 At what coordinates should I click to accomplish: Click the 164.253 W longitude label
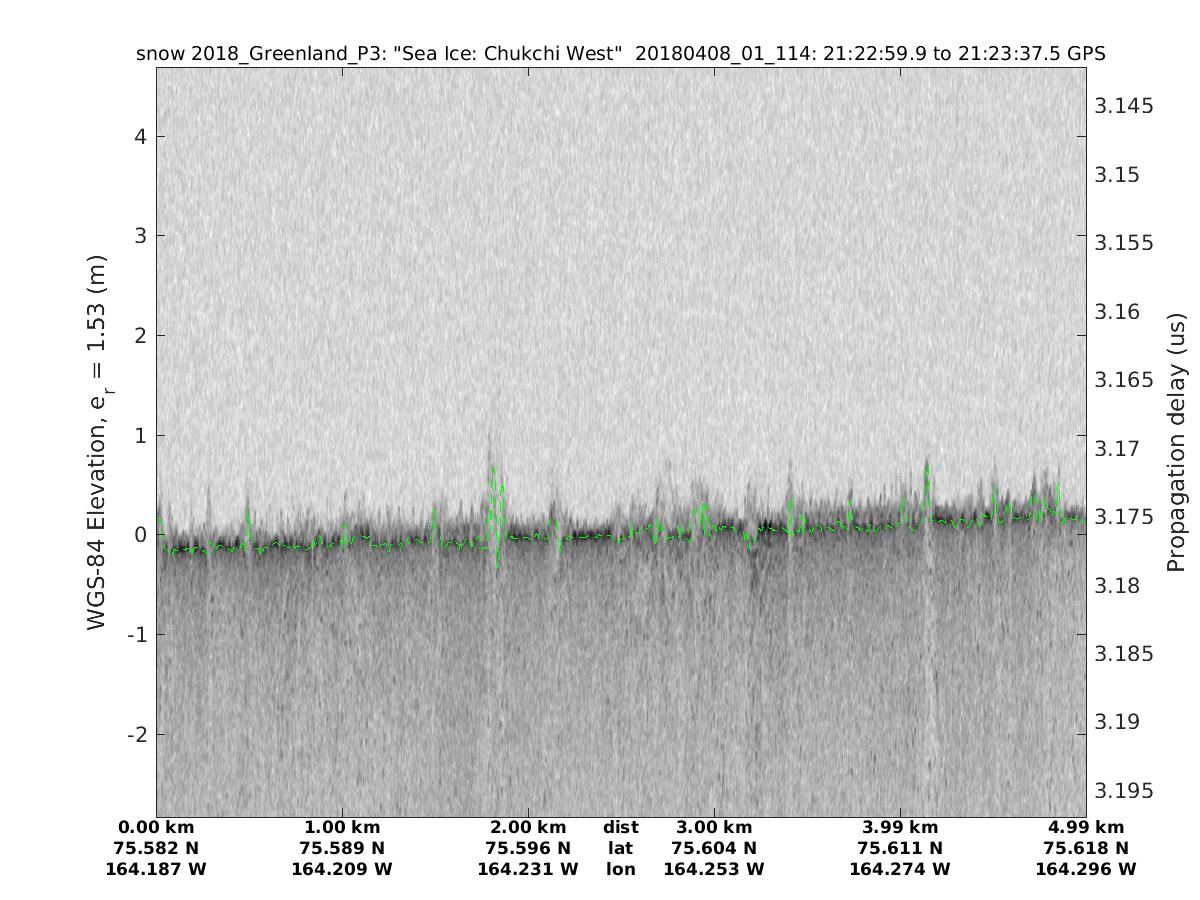click(x=714, y=869)
